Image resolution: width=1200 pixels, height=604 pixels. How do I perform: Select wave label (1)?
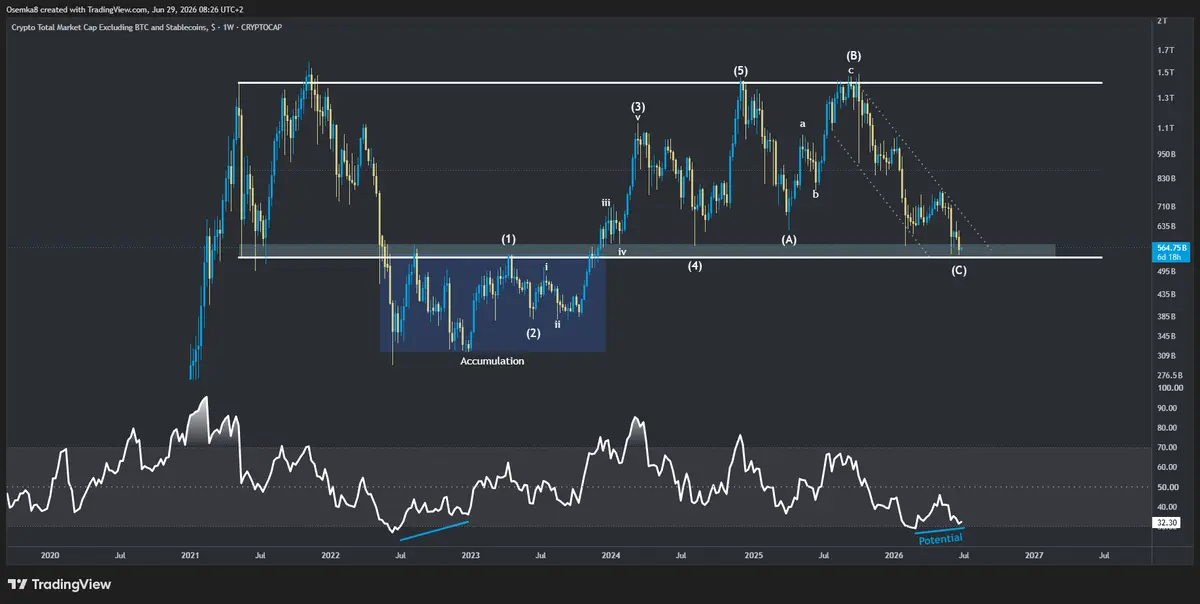click(509, 240)
